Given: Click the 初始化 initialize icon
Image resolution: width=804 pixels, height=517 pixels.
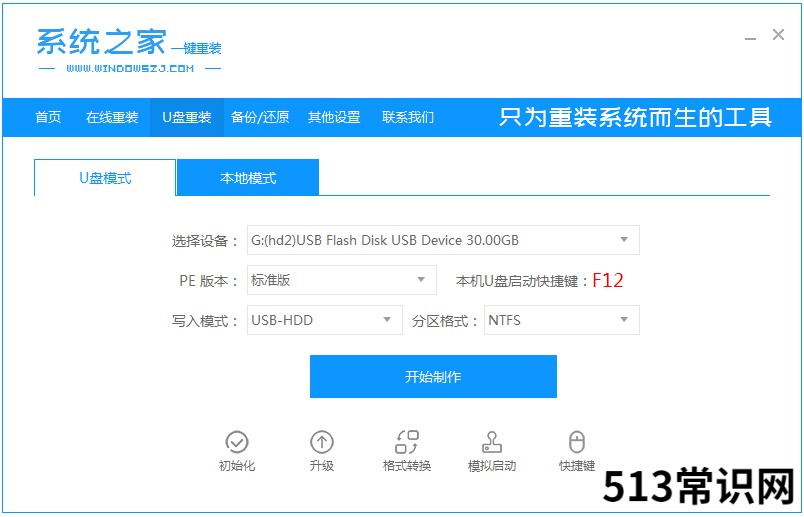Looking at the screenshot, I should pyautogui.click(x=236, y=442).
